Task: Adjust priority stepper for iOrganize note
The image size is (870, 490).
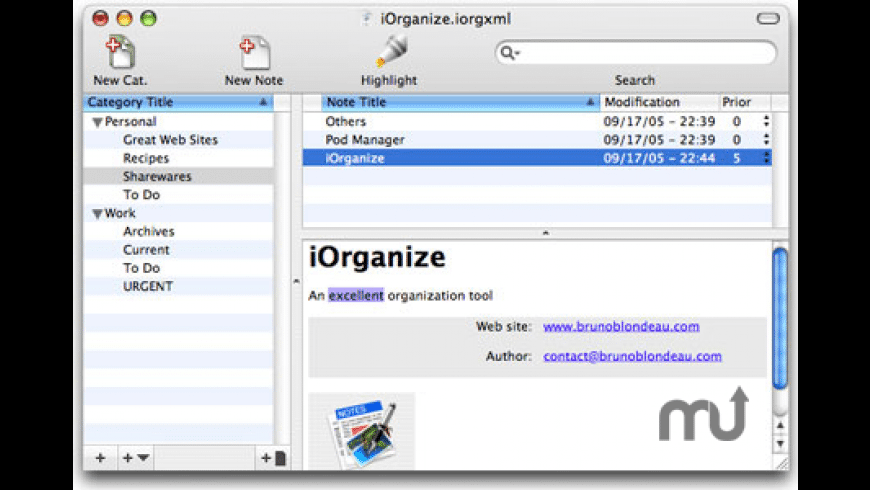Action: pyautogui.click(x=766, y=158)
